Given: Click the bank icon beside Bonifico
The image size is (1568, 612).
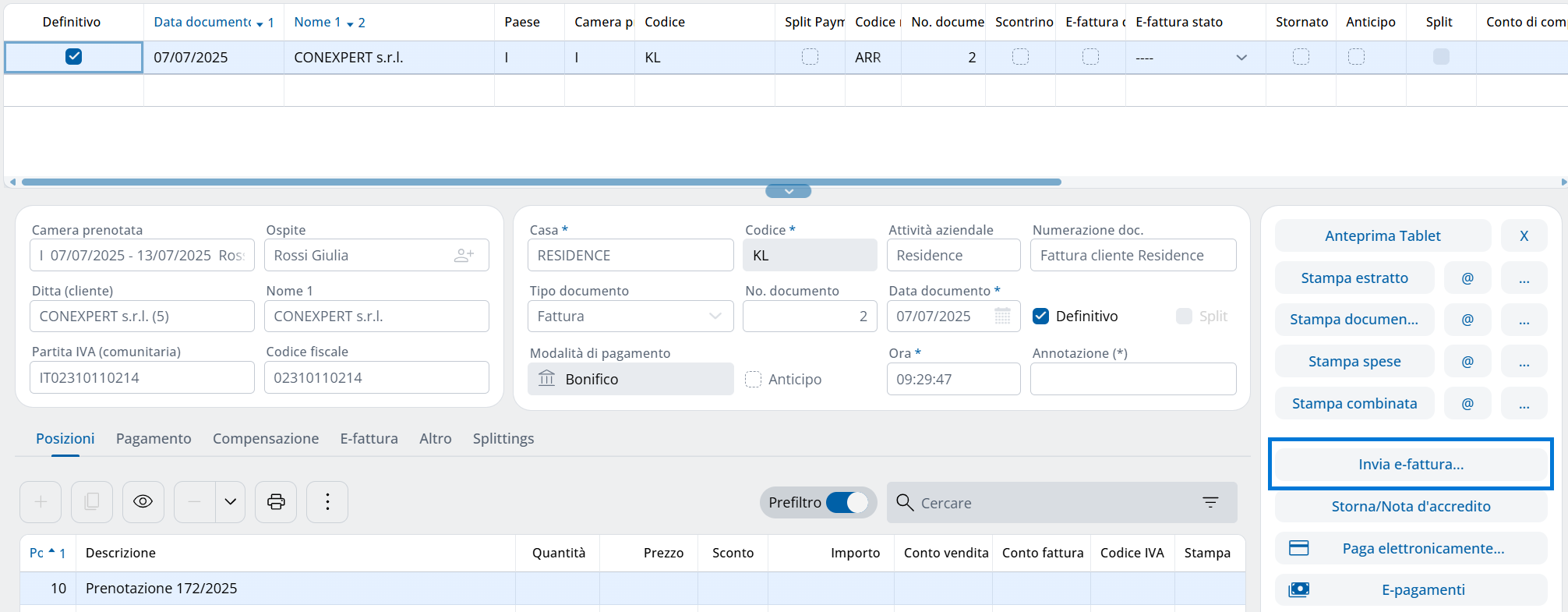Looking at the screenshot, I should (x=547, y=379).
